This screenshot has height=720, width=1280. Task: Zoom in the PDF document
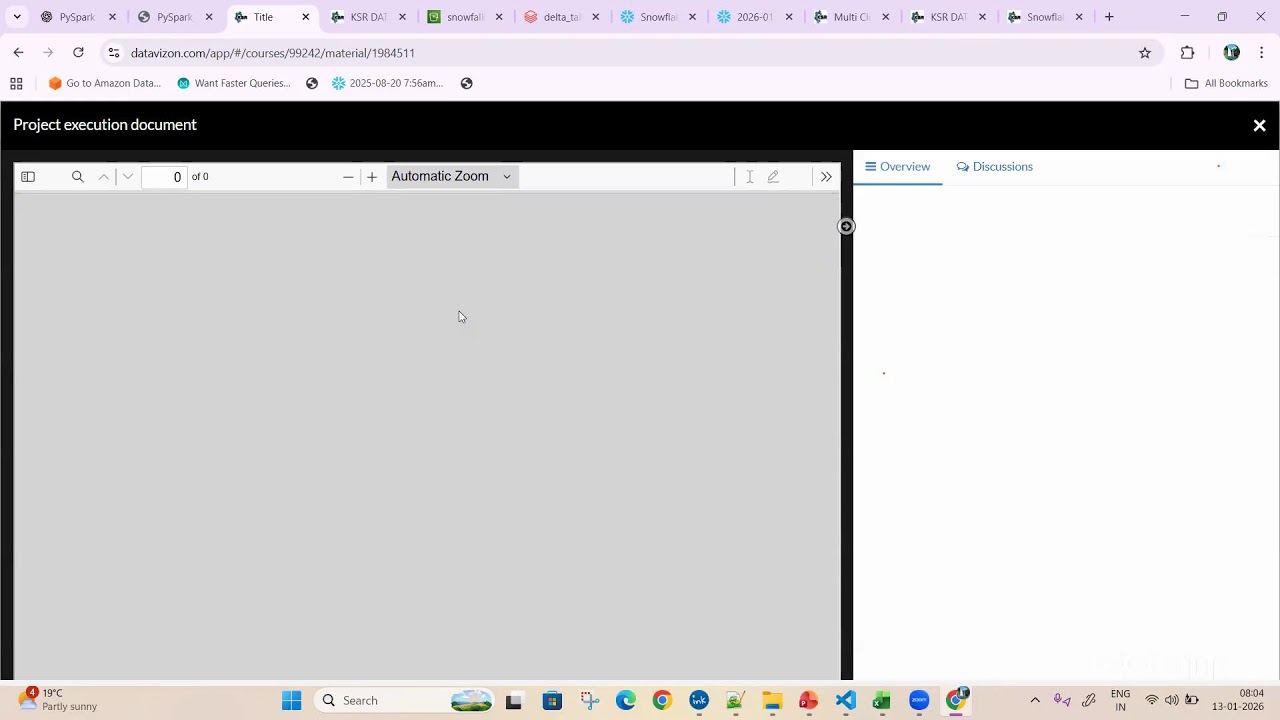[372, 177]
